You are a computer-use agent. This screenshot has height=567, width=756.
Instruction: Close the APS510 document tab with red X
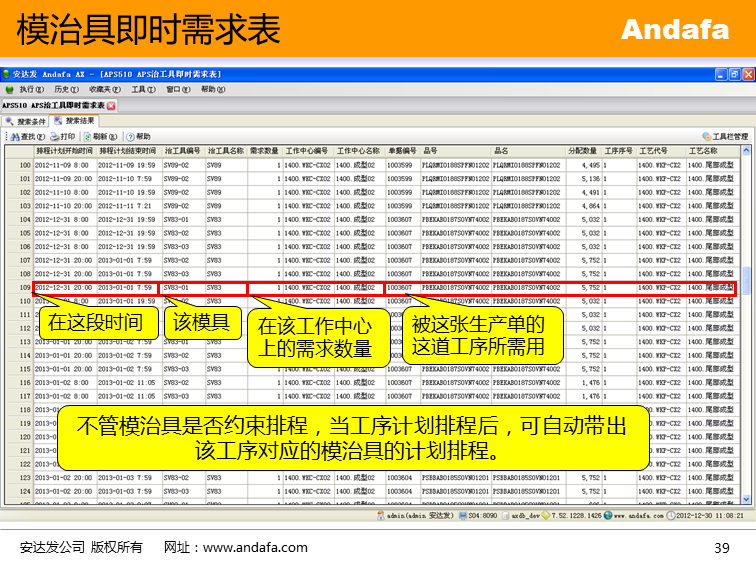[x=111, y=105]
